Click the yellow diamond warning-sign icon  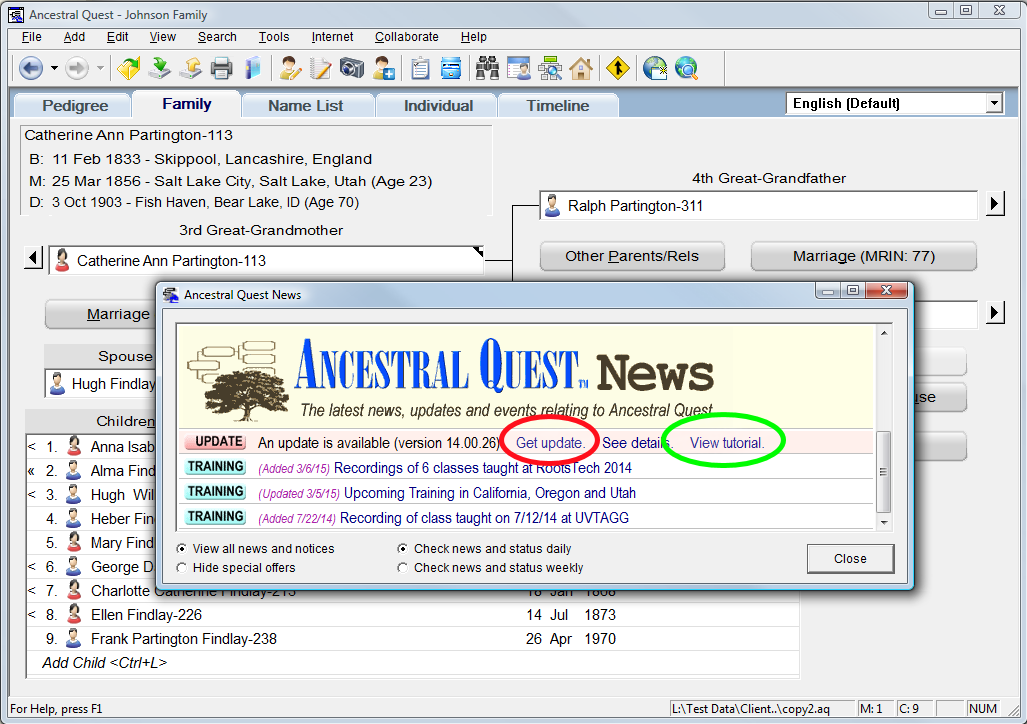618,69
